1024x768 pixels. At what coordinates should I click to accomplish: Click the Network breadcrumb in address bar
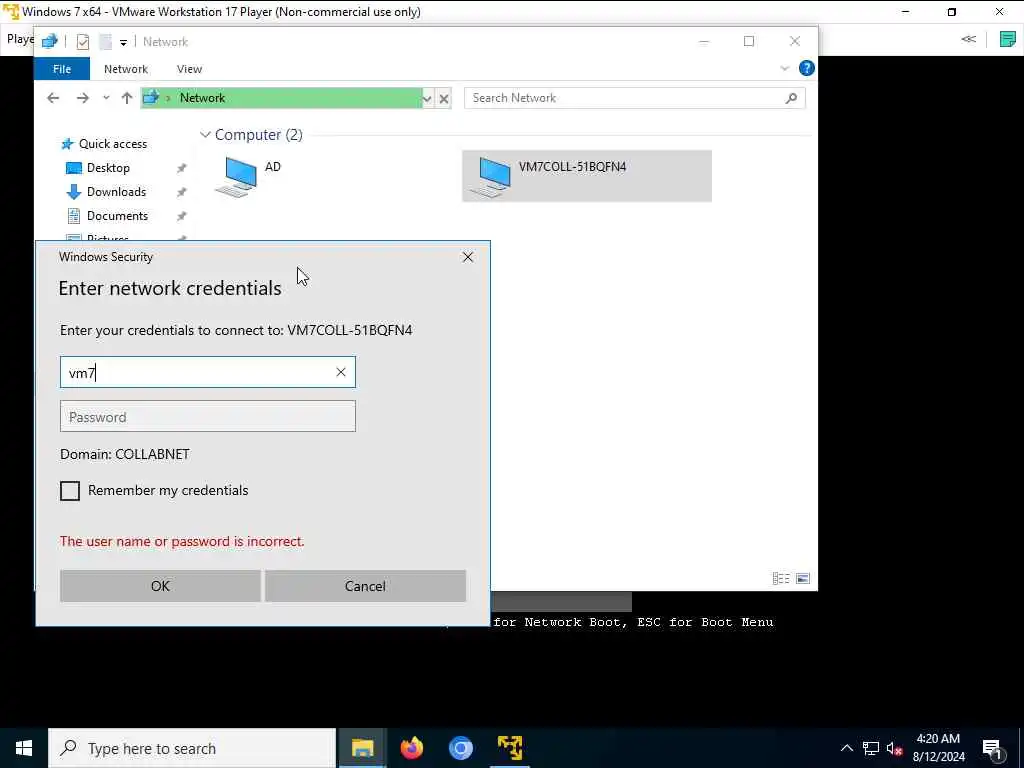[202, 98]
